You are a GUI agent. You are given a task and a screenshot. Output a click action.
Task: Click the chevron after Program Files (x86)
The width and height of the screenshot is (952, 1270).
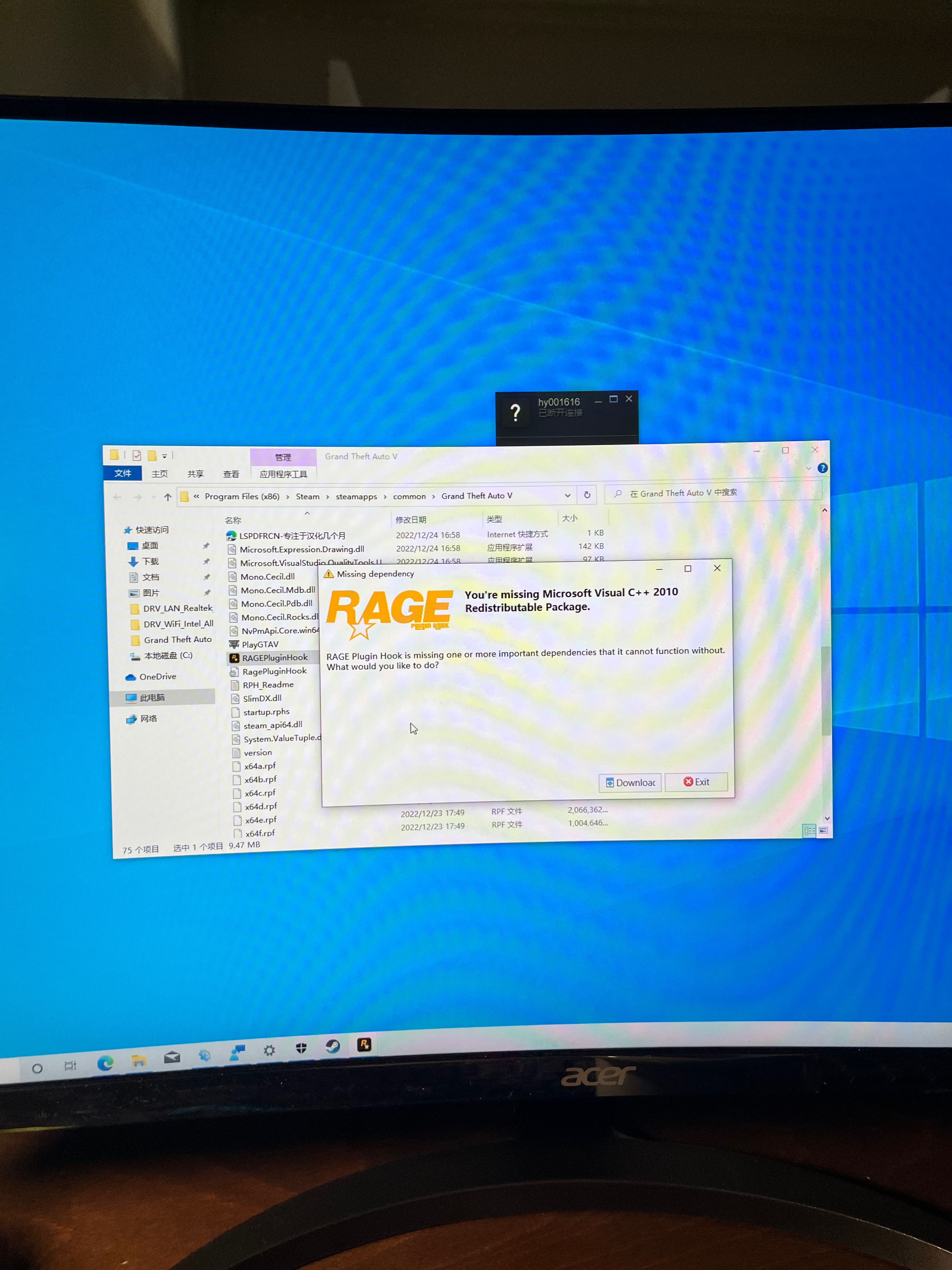[288, 497]
